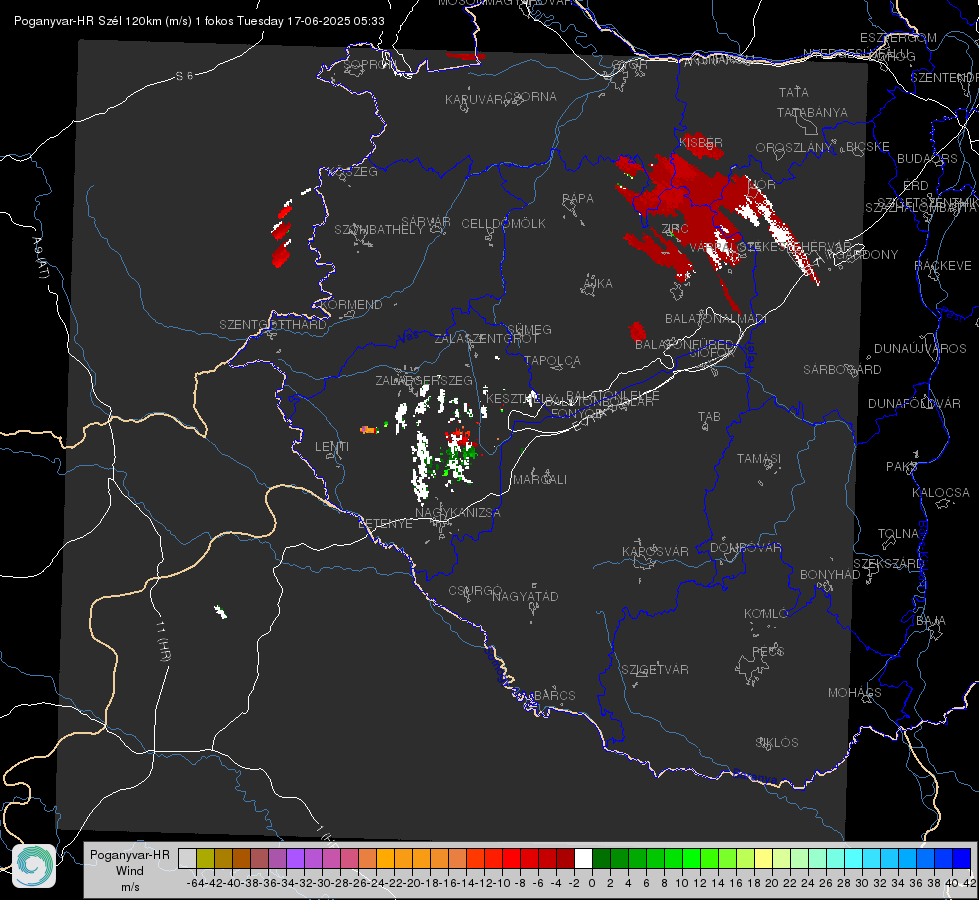Select the RACKEVE label
This screenshot has height=900, width=979.
943,266
